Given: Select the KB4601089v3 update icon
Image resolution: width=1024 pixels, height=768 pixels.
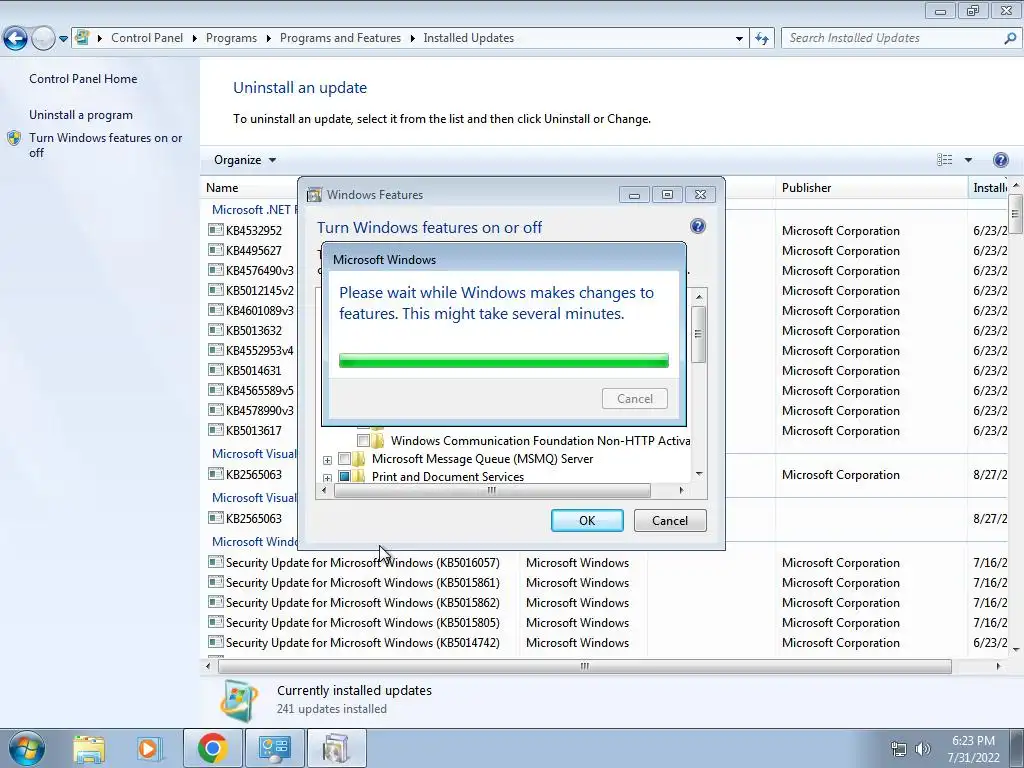Looking at the screenshot, I should (216, 310).
